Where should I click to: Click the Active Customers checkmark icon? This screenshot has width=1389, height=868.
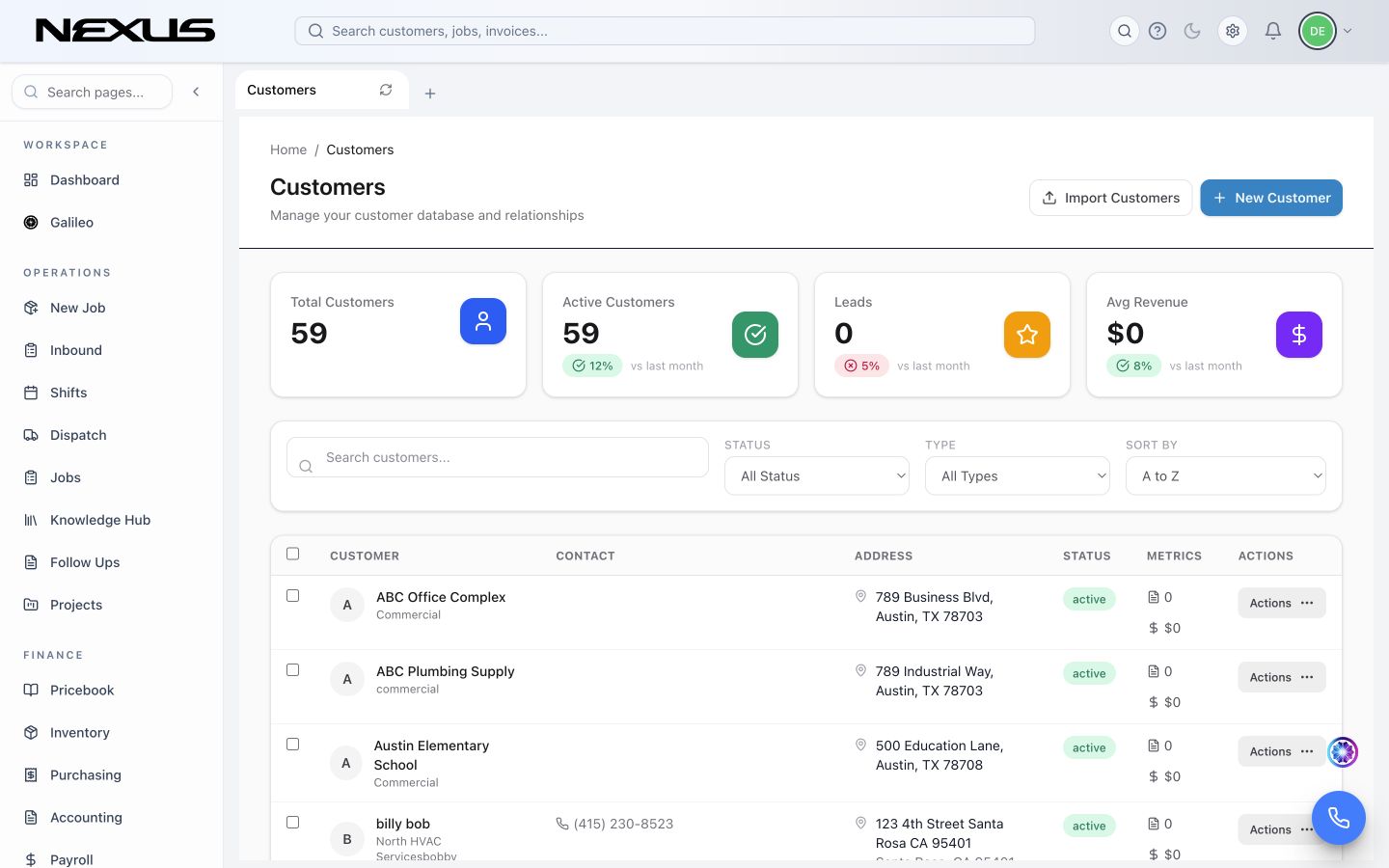pyautogui.click(x=755, y=335)
